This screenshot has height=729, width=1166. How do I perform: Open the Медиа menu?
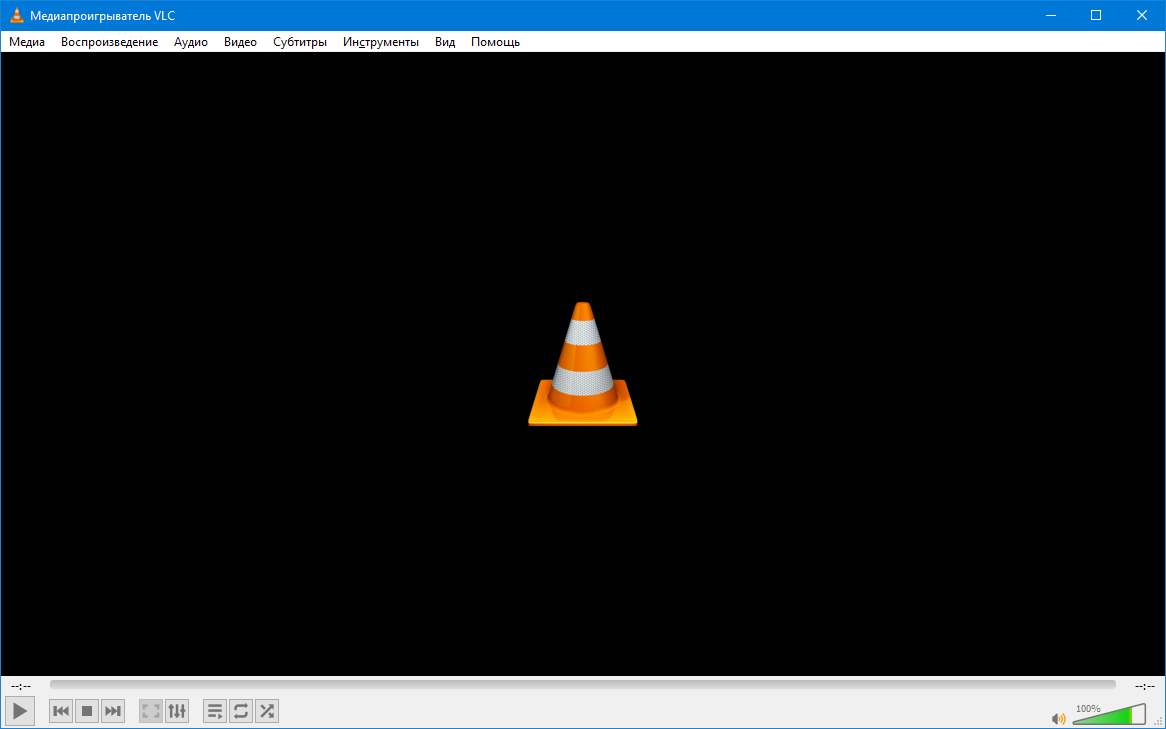[x=27, y=42]
